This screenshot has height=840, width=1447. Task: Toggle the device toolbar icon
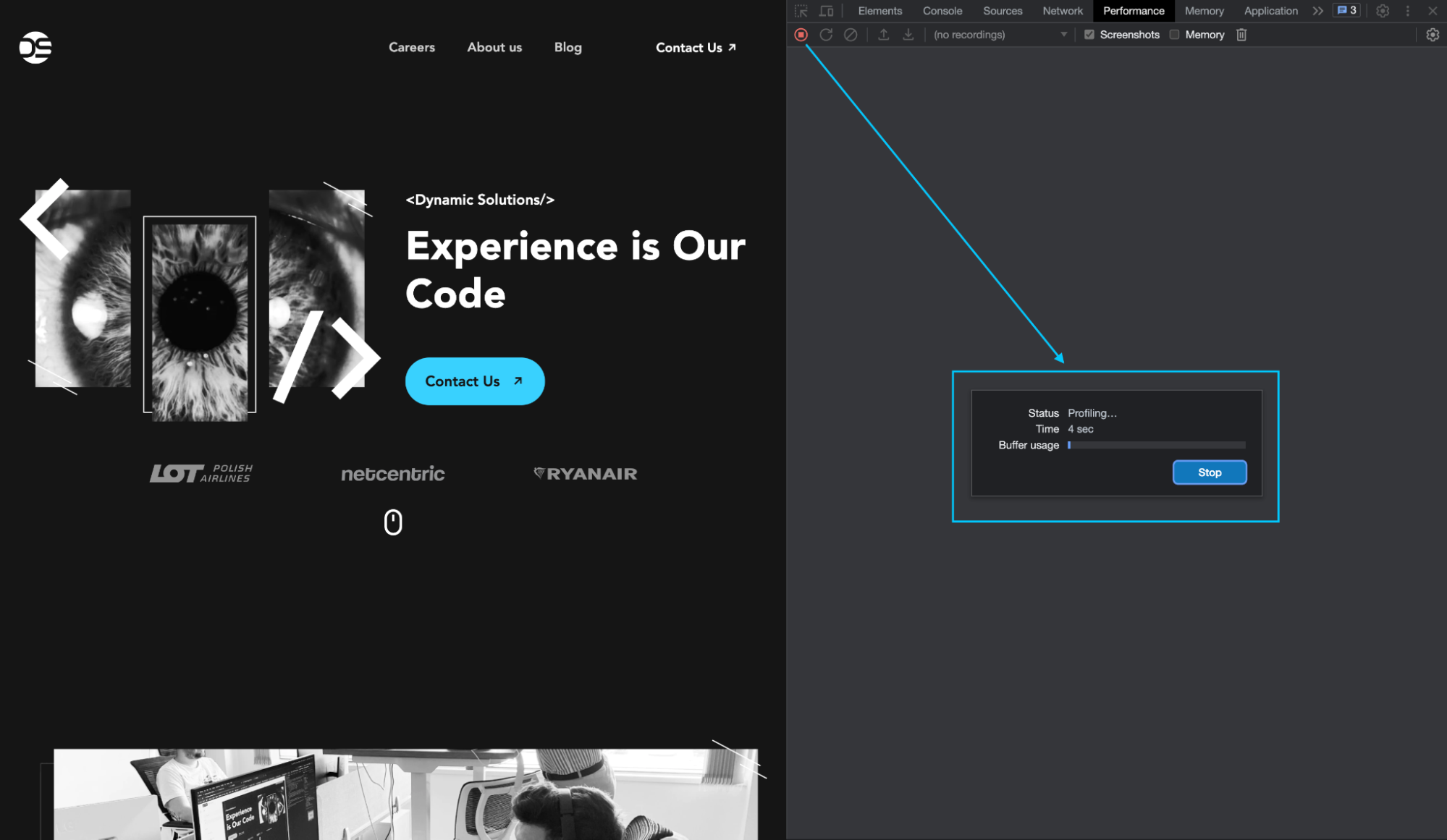point(826,11)
